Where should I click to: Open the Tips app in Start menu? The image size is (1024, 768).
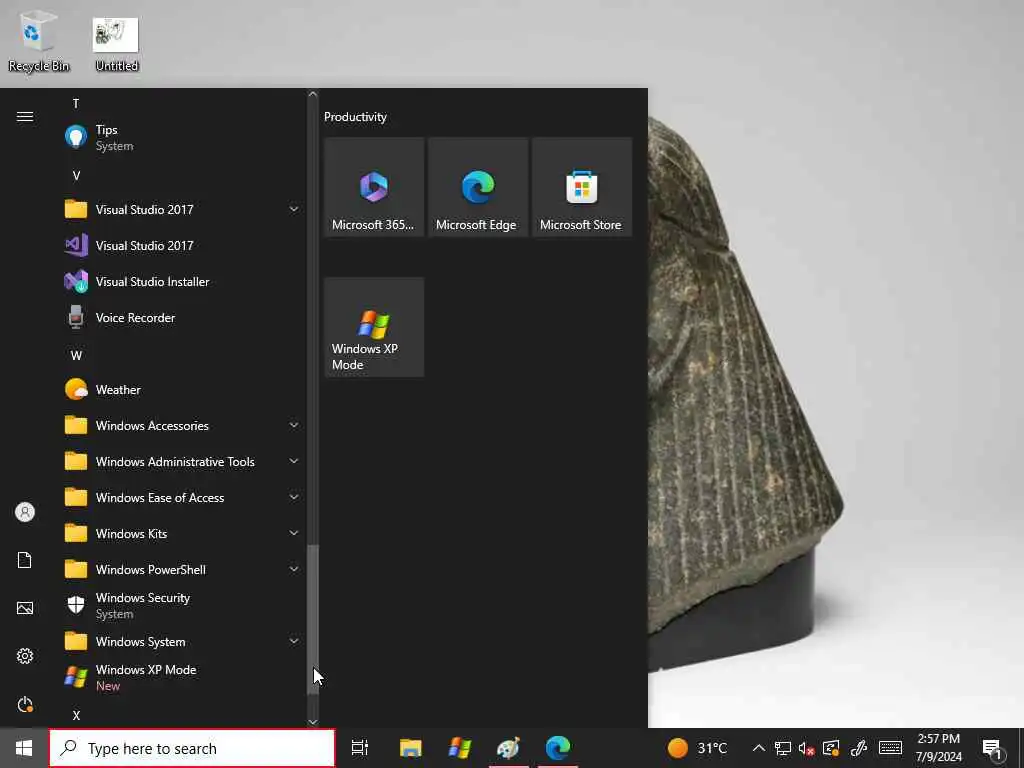182,138
